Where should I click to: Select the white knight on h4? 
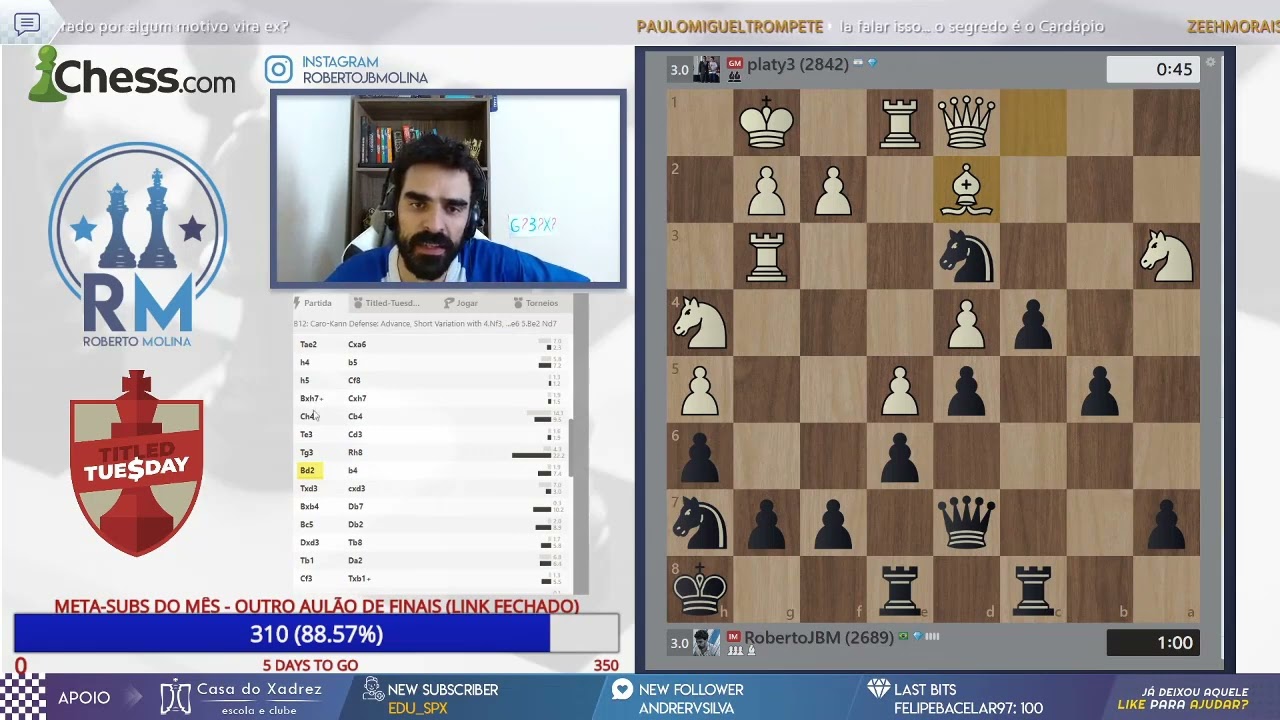pyautogui.click(x=700, y=323)
